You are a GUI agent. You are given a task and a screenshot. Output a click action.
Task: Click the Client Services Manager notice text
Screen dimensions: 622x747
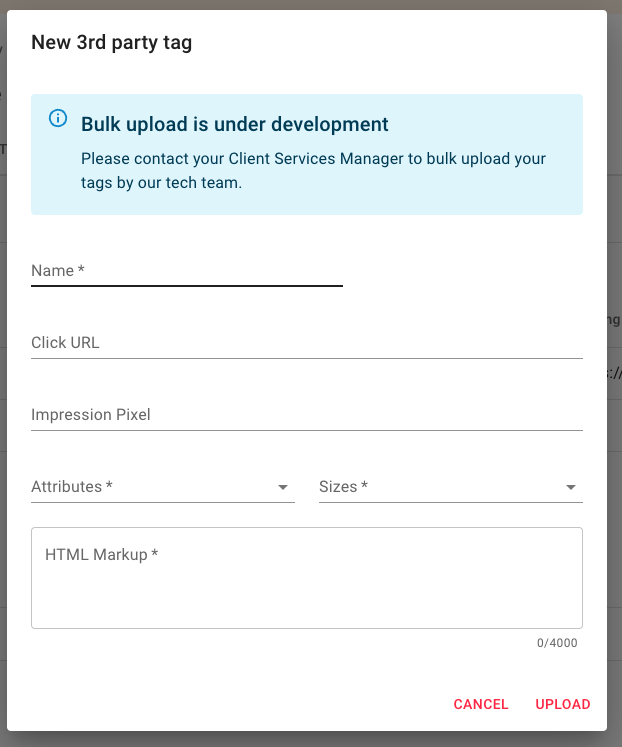point(313,170)
